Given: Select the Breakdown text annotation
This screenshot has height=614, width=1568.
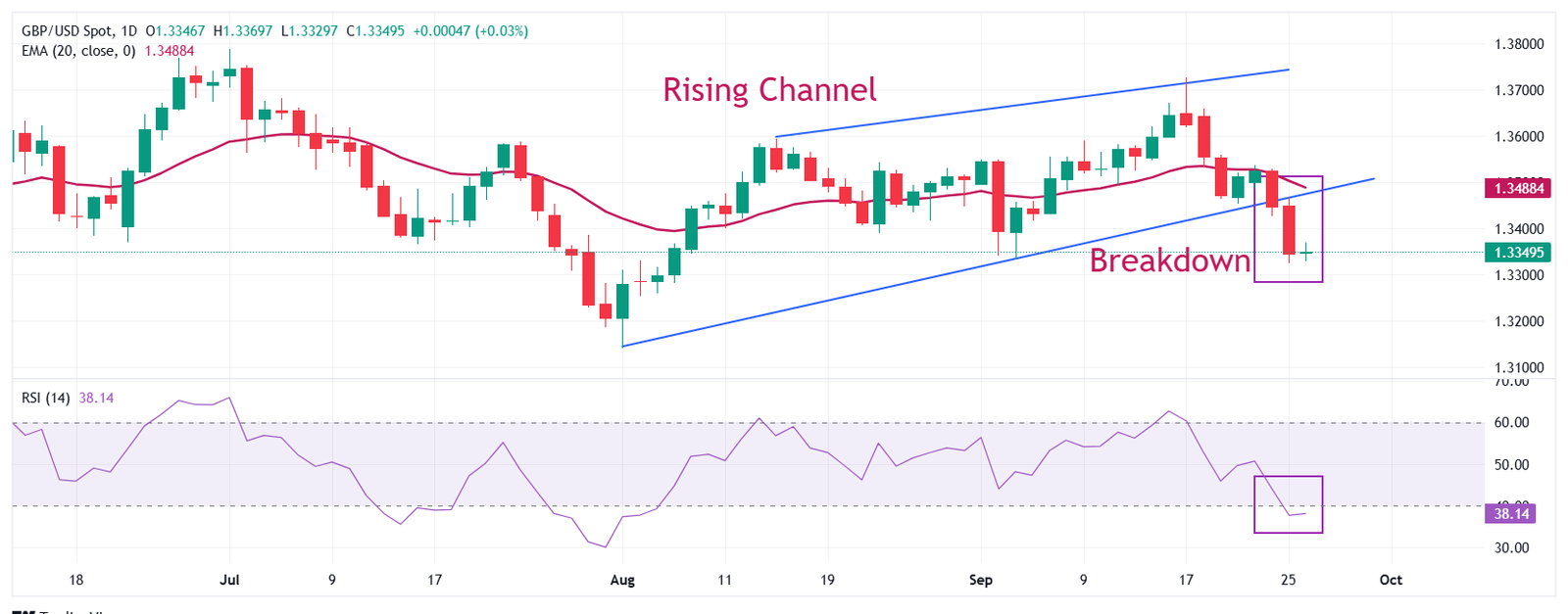Looking at the screenshot, I should tap(1169, 260).
